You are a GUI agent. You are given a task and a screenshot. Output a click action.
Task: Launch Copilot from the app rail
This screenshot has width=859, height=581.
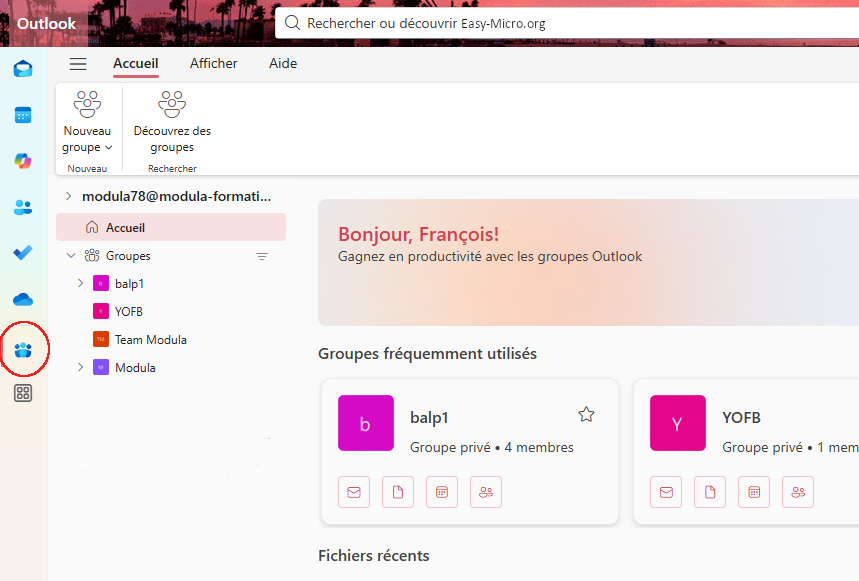click(x=23, y=161)
